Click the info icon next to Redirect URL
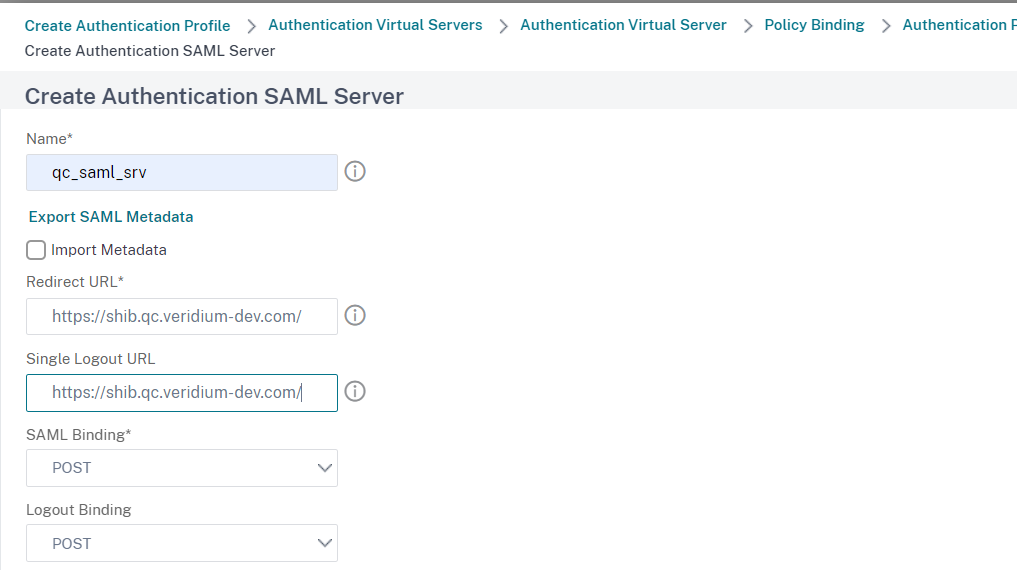 coord(355,316)
